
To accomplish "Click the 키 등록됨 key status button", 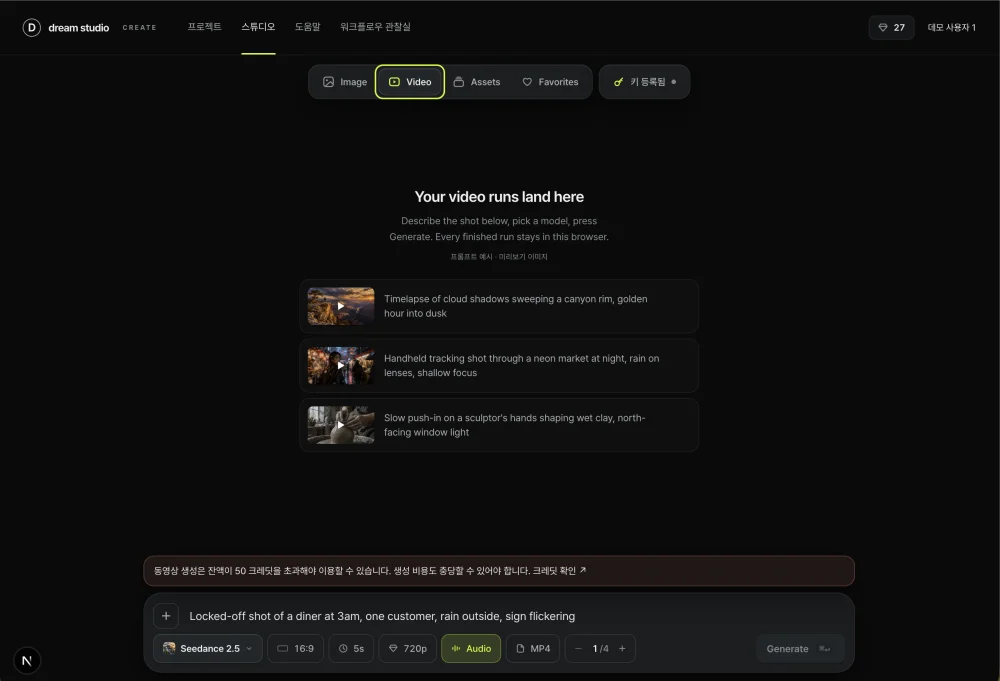I will click(644, 82).
